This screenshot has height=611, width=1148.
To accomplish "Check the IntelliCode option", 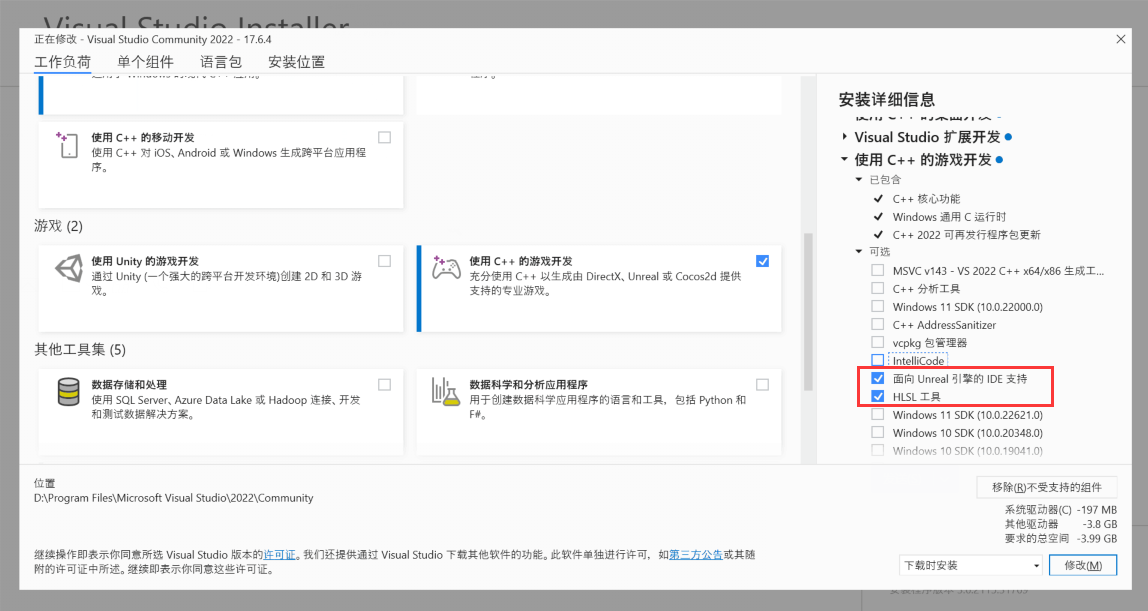I will [x=877, y=360].
